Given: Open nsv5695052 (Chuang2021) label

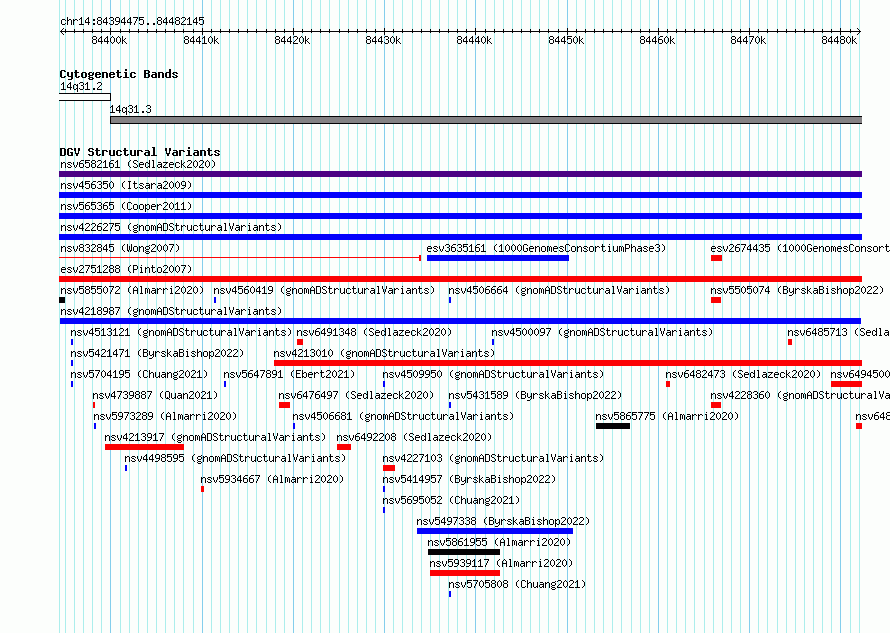Looking at the screenshot, I should 451,500.
